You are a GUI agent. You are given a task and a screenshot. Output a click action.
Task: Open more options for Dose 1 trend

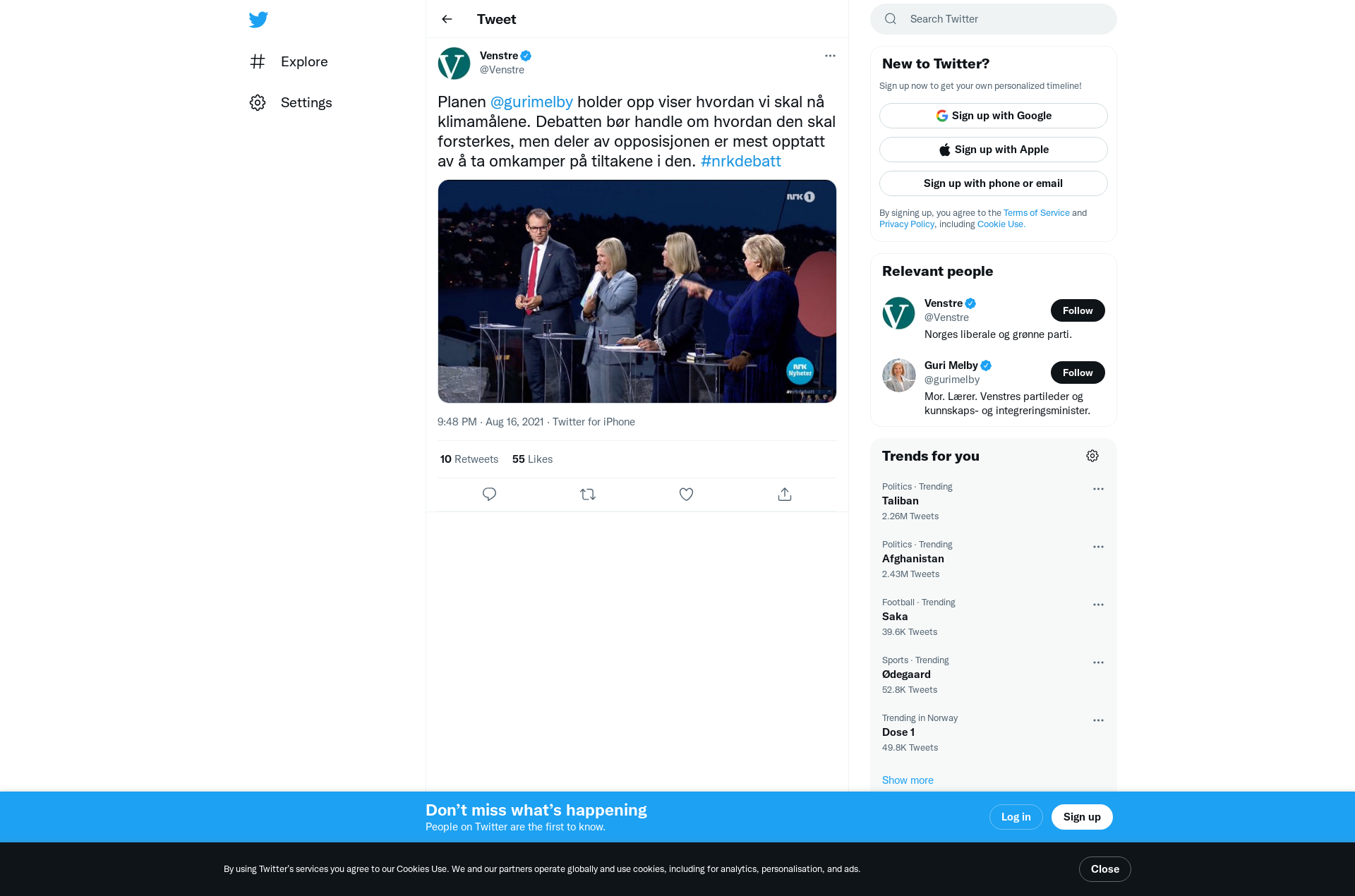[1098, 720]
